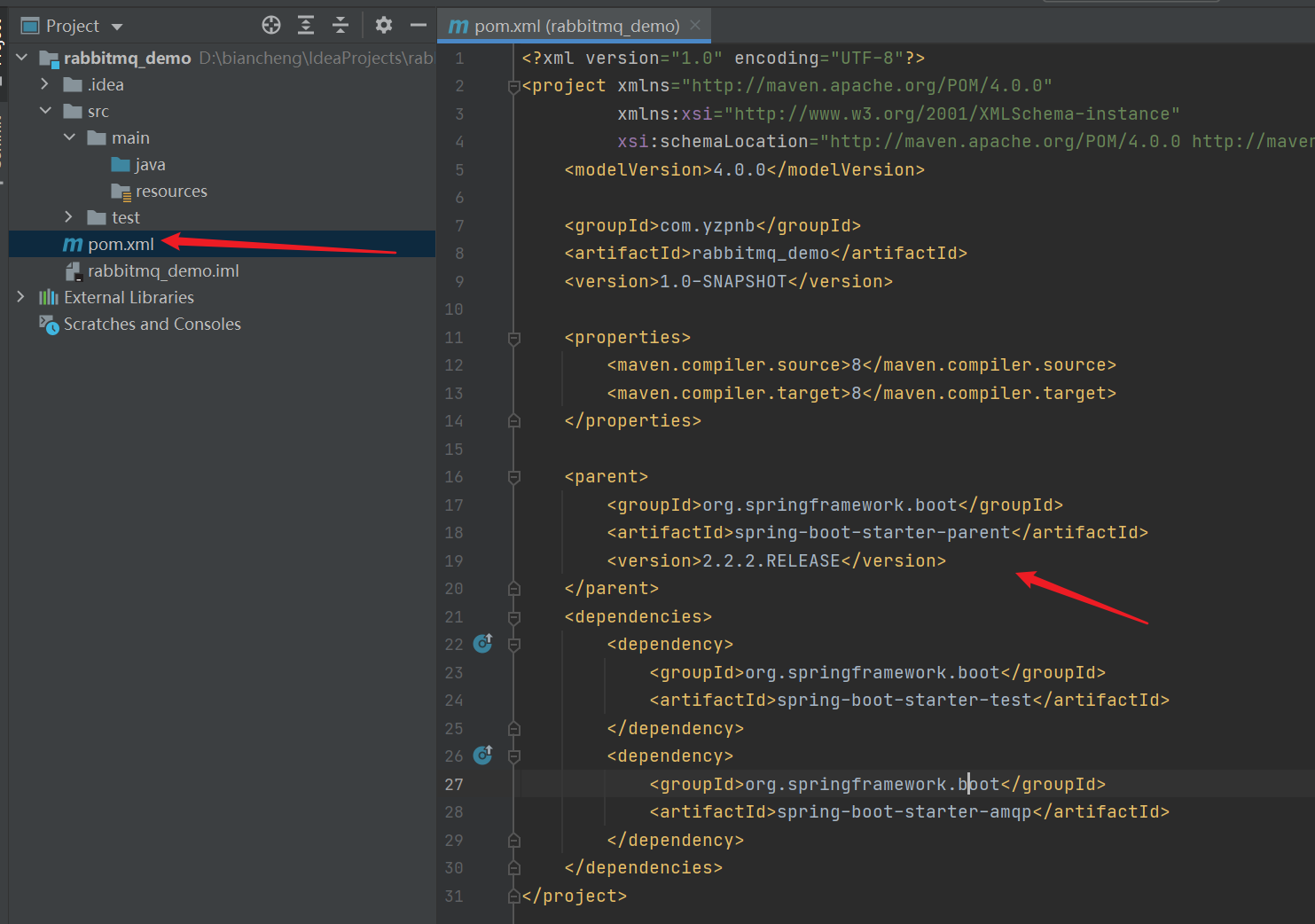Click the xml version declaration line
Viewport: 1315px width, 924px height.
click(x=724, y=58)
